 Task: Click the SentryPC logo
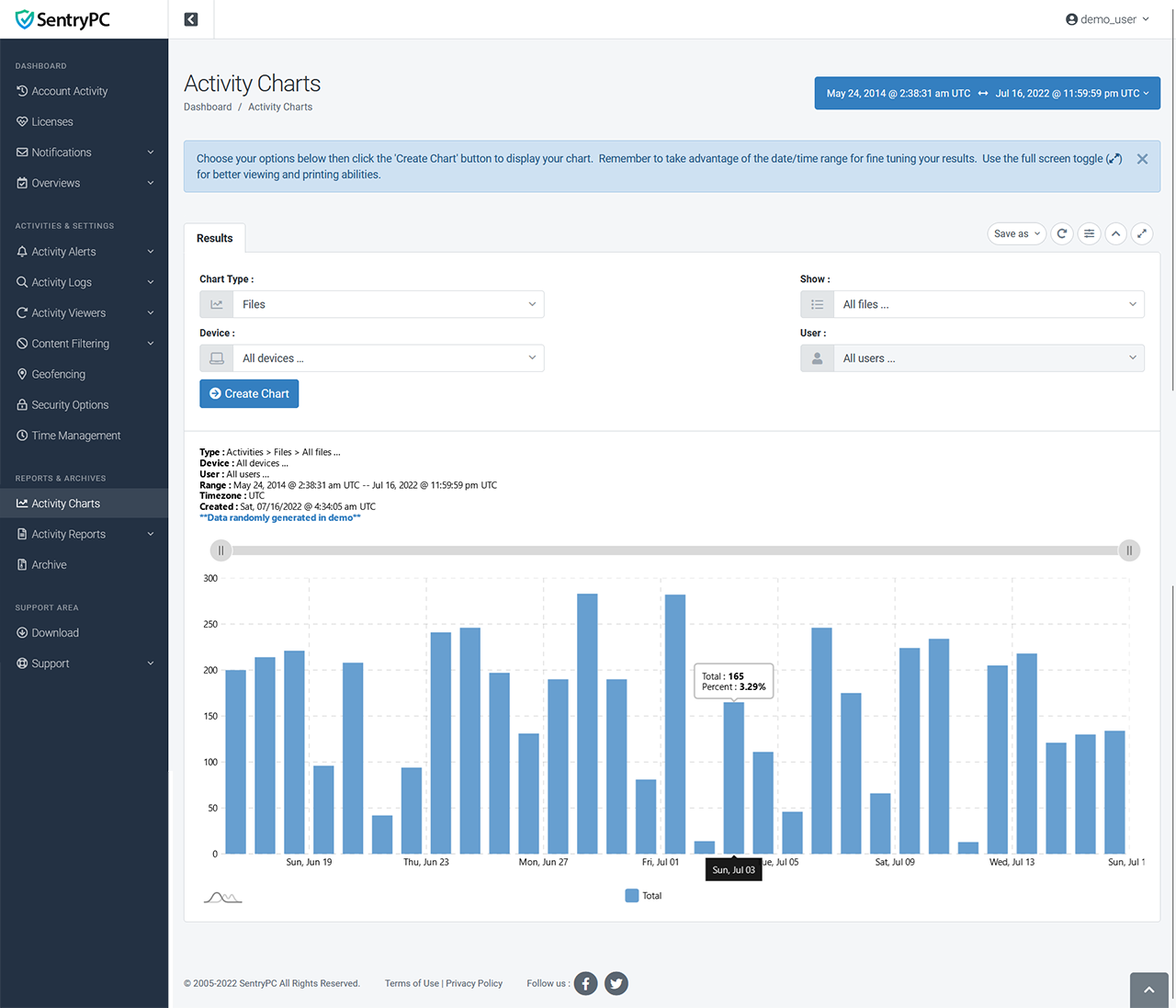point(62,19)
